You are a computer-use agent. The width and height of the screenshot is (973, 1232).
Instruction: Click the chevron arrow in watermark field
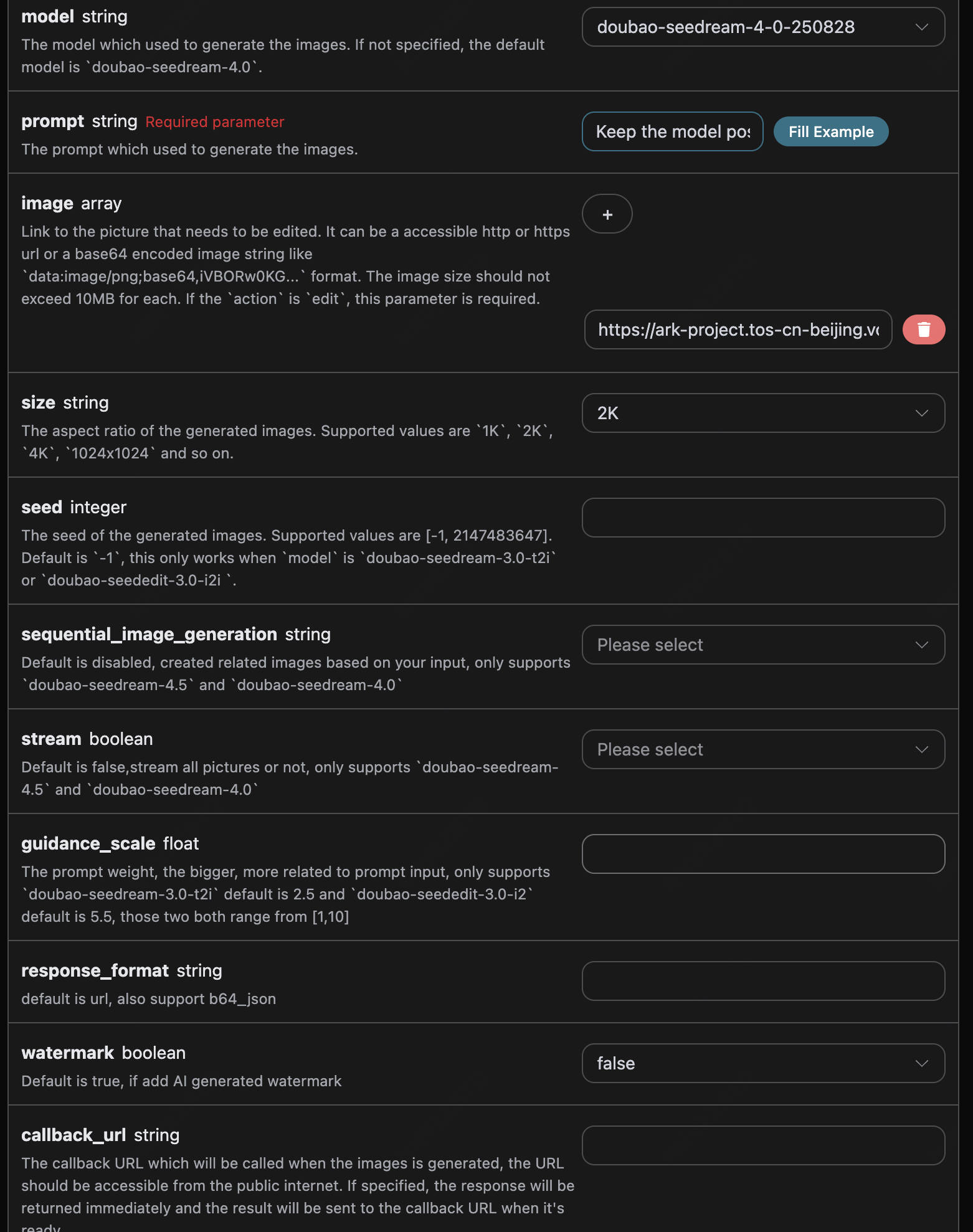pos(921,1064)
